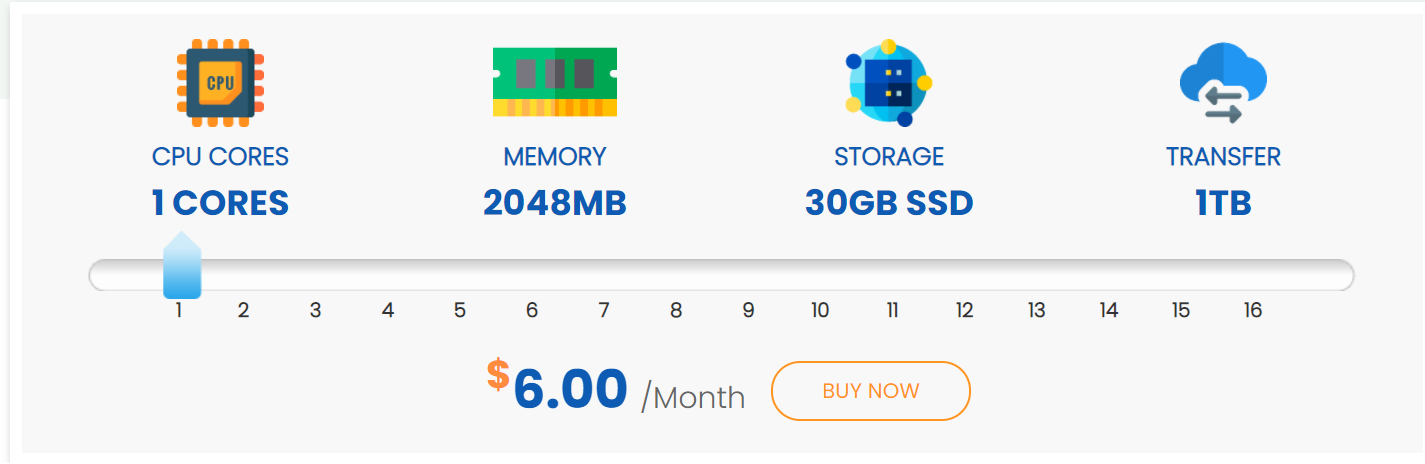Viewport: 1425px width, 464px height.
Task: Click the CPU CORES label
Action: [x=220, y=157]
